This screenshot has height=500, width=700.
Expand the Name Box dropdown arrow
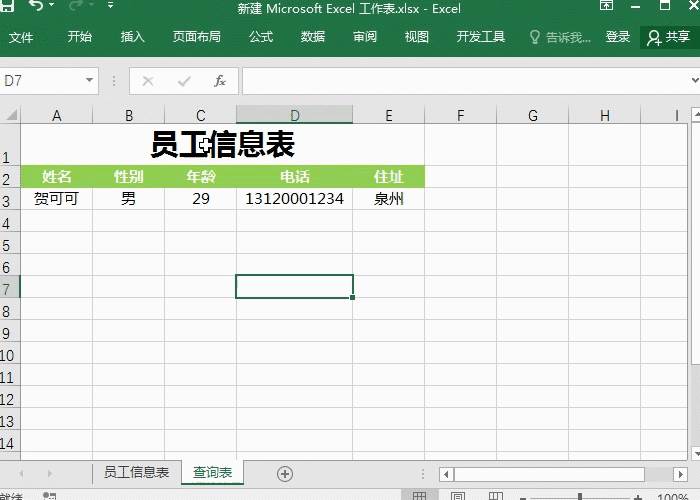click(90, 80)
